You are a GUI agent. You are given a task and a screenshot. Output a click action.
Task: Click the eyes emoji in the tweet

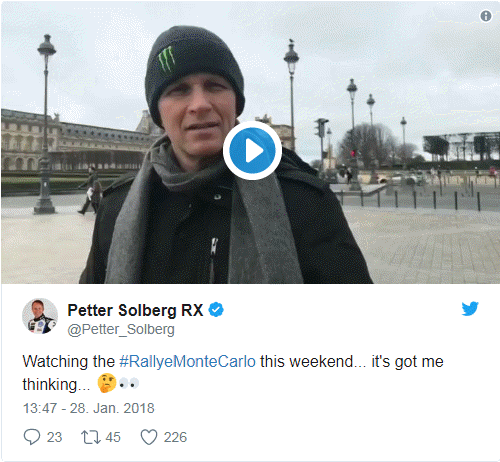[x=129, y=384]
